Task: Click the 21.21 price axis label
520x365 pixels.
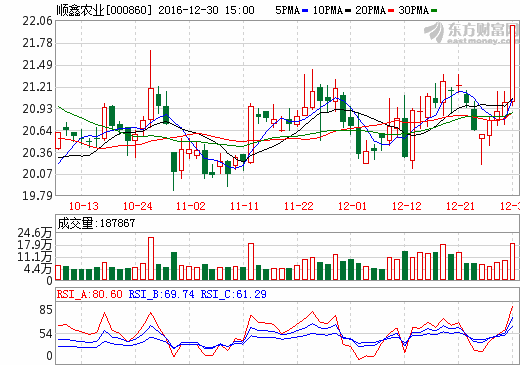Action: [x=38, y=87]
